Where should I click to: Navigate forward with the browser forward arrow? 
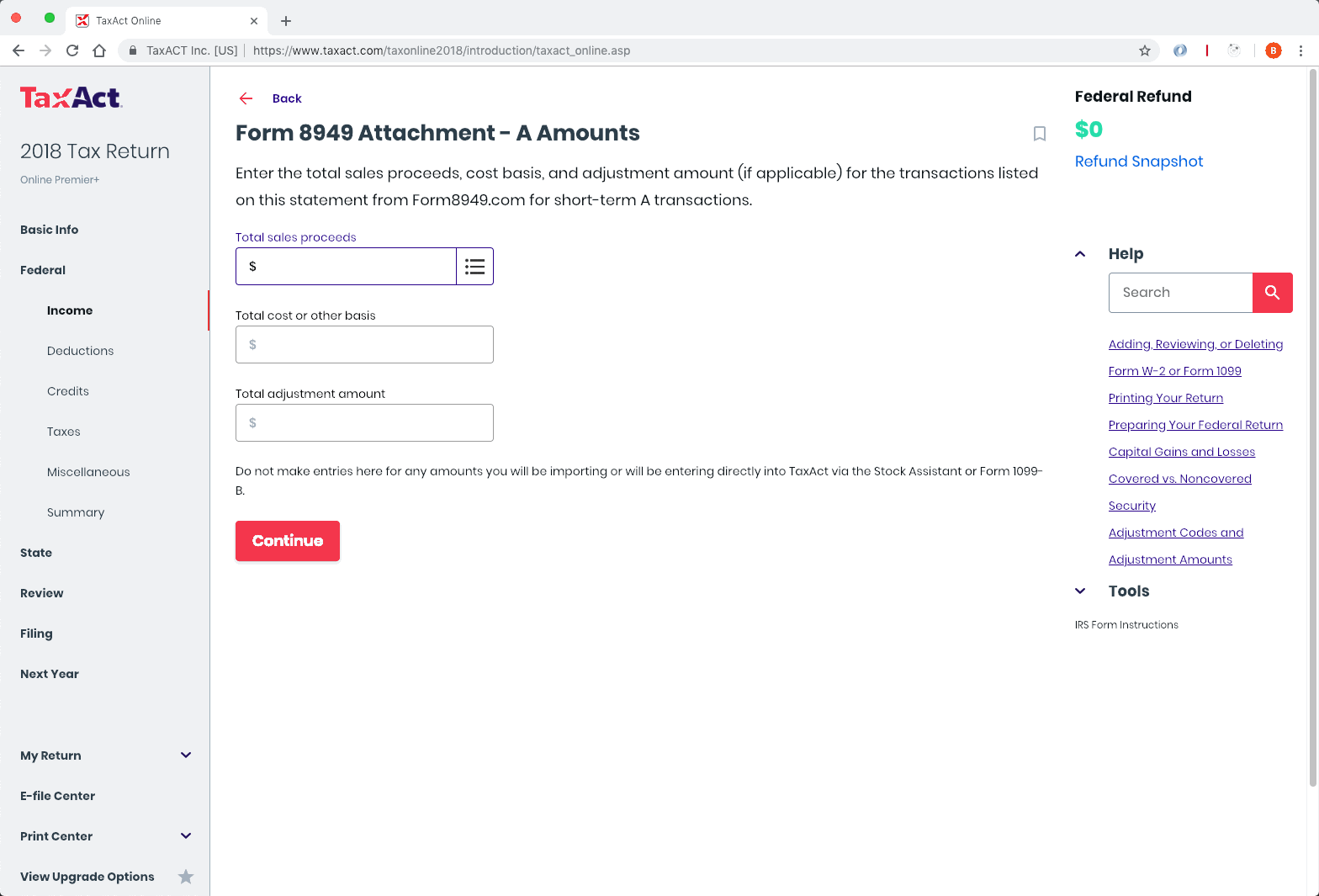pyautogui.click(x=45, y=50)
